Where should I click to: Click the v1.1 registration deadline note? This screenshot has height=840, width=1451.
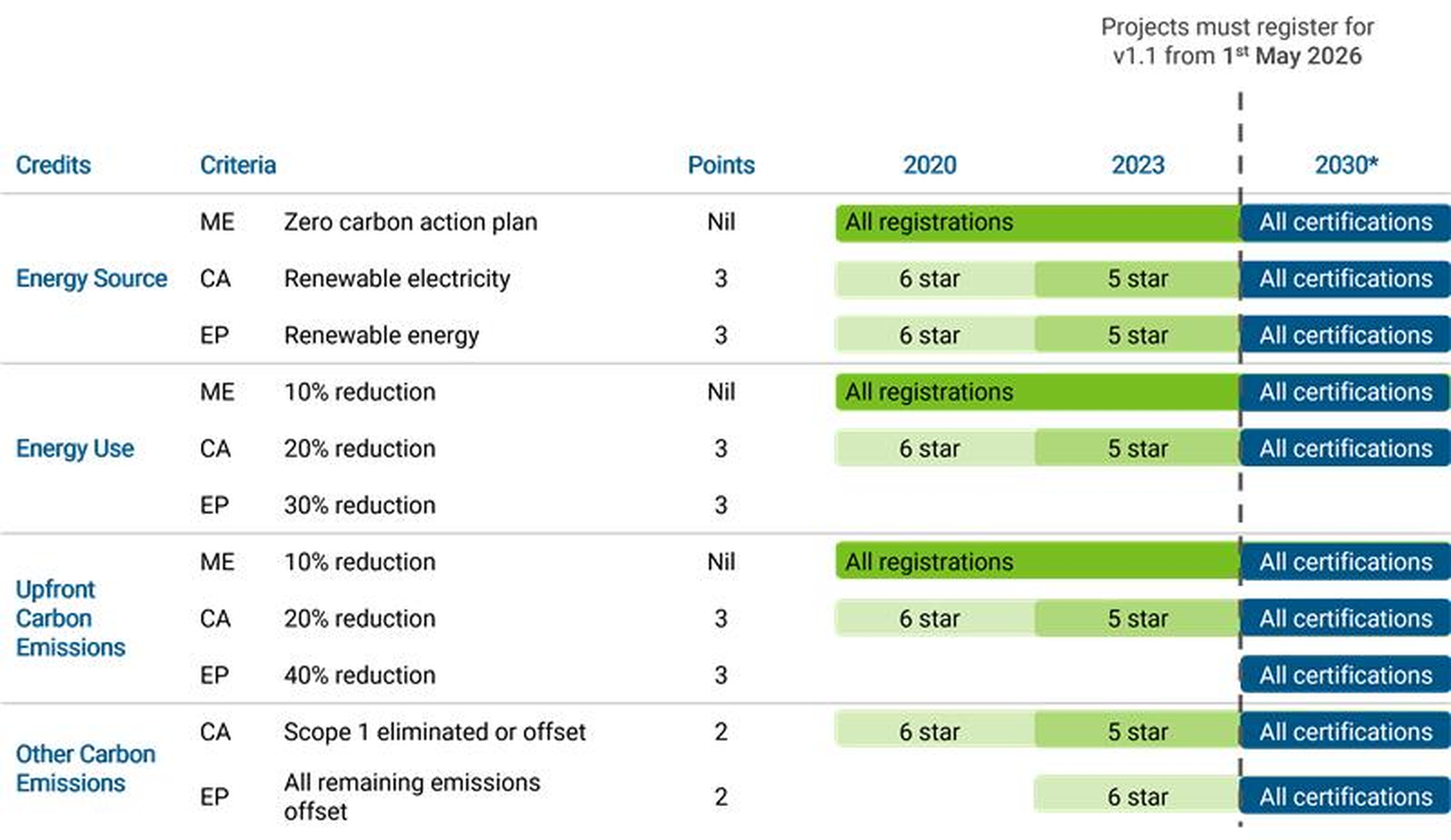pyautogui.click(x=1237, y=41)
